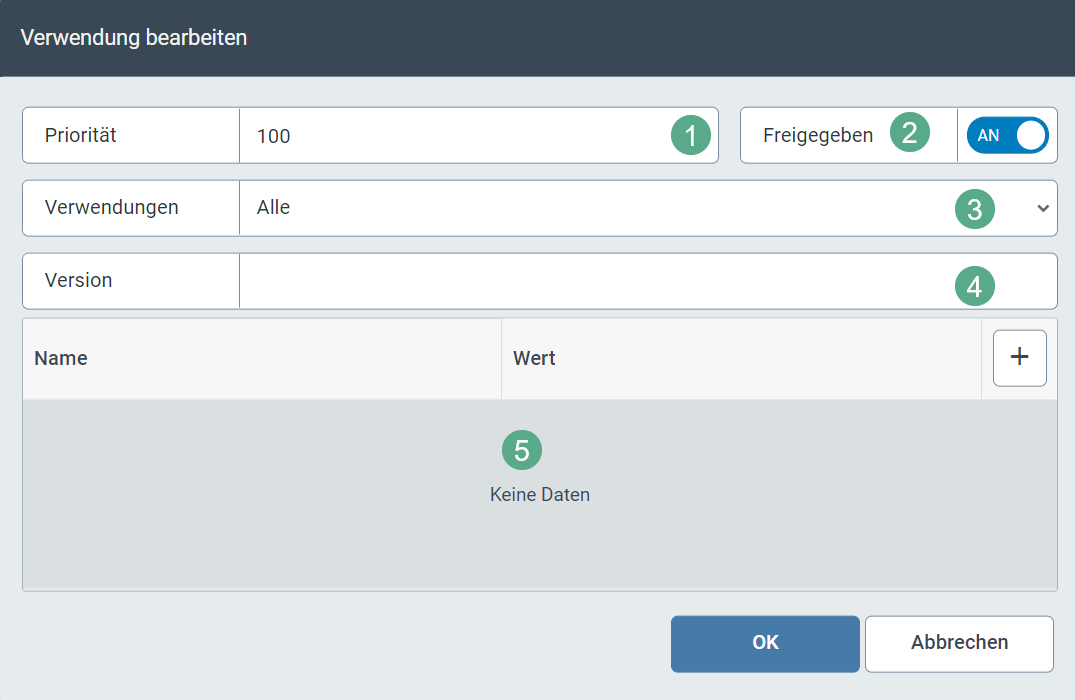Screen dimensions: 1075x700
Task: Click the Verwendung bearbeiten title bar
Action: click(134, 38)
